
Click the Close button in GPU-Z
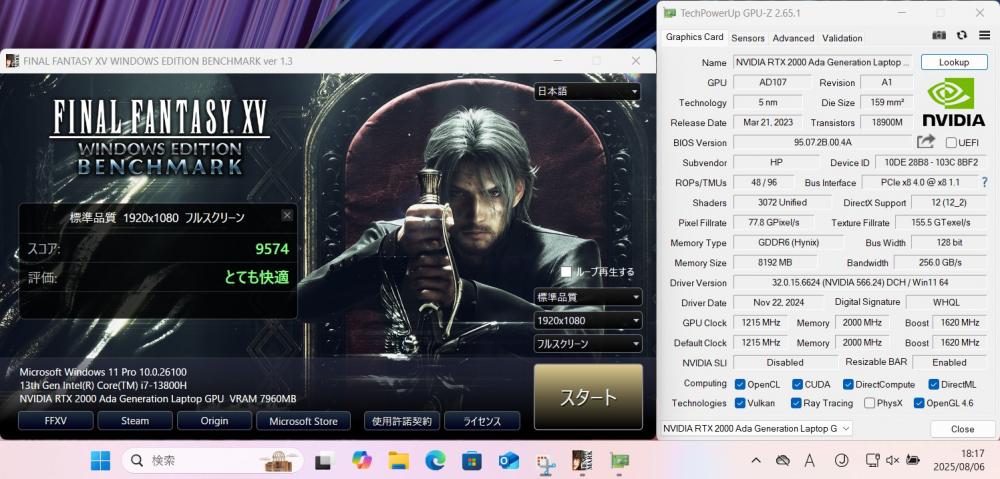point(962,429)
